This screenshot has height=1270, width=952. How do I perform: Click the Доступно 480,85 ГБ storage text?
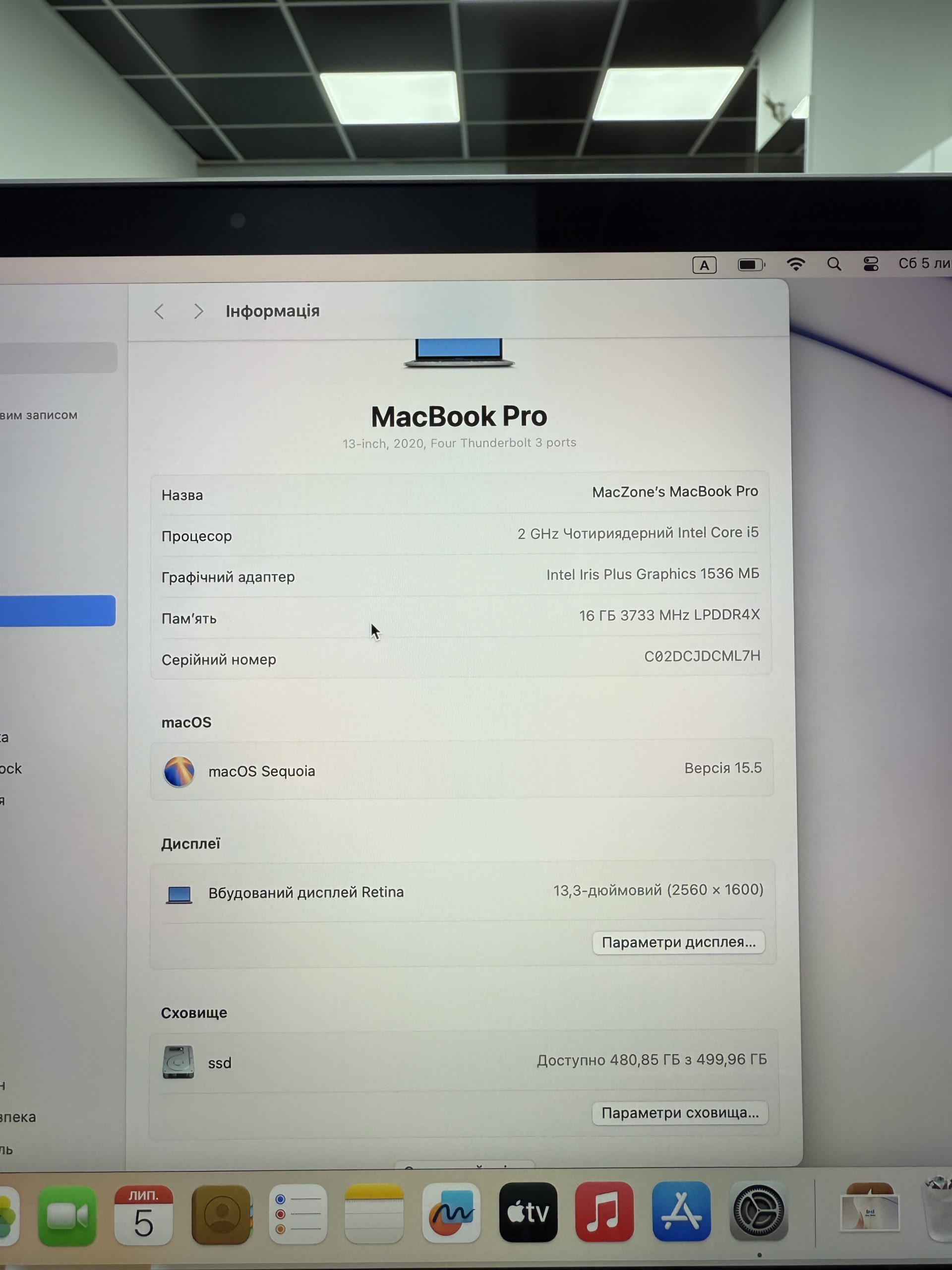[x=652, y=1059]
